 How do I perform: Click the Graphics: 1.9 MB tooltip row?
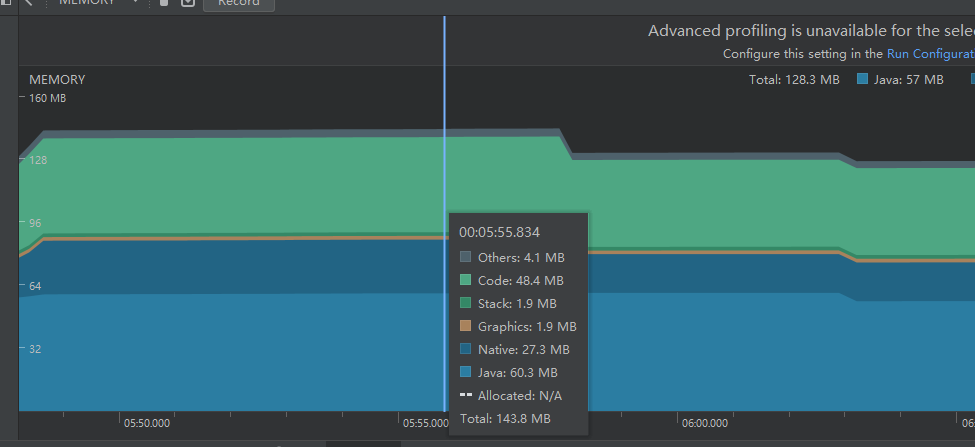pyautogui.click(x=518, y=326)
